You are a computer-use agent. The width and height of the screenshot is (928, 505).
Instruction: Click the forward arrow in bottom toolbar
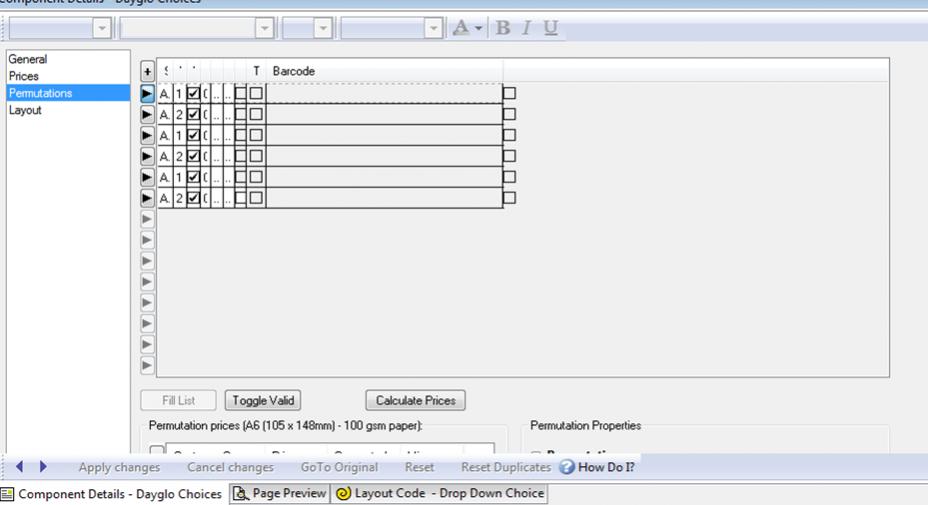click(x=43, y=466)
